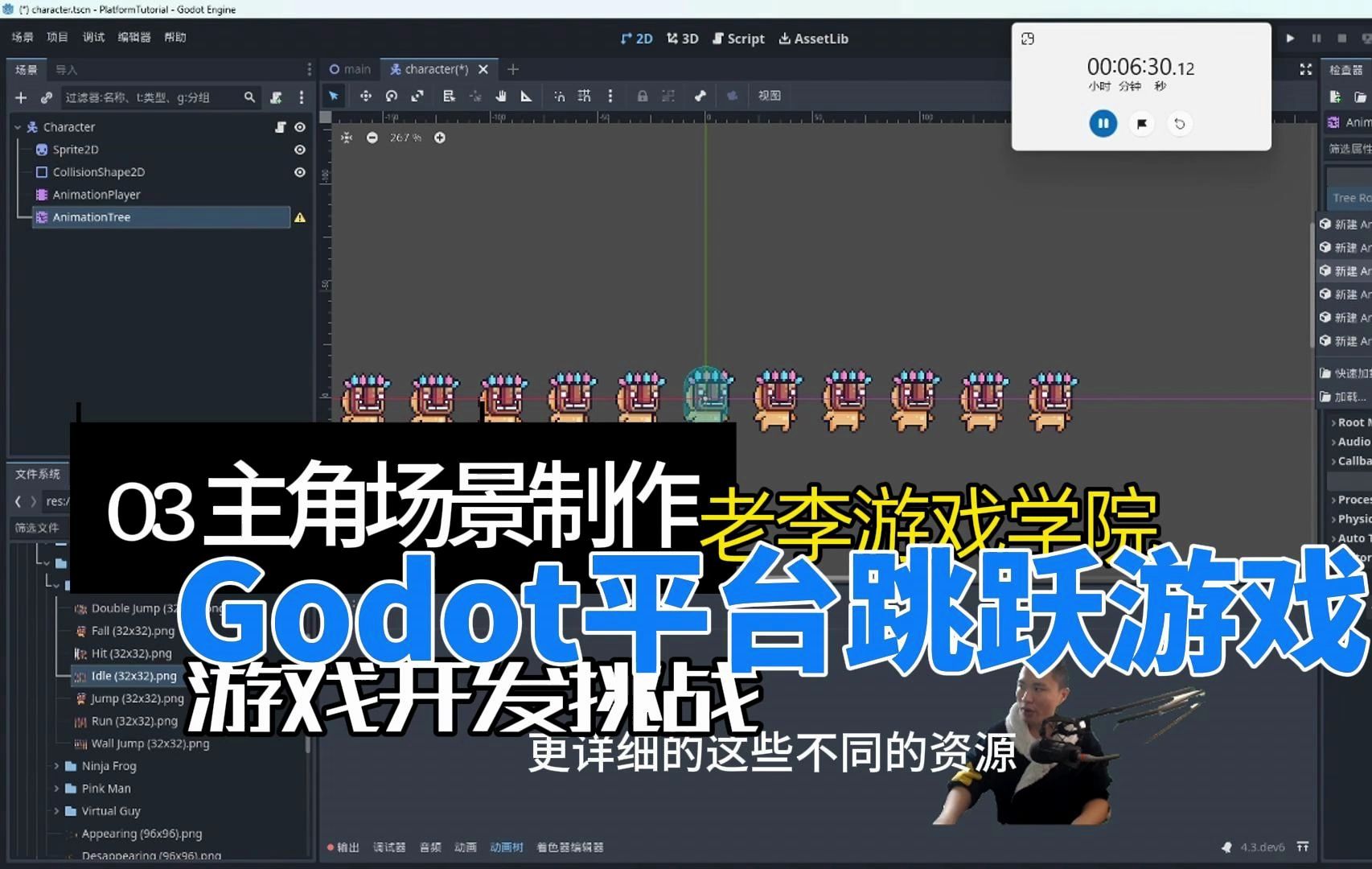Viewport: 1372px width, 869px height.
Task: Switch to 2D workspace
Action: (x=636, y=39)
